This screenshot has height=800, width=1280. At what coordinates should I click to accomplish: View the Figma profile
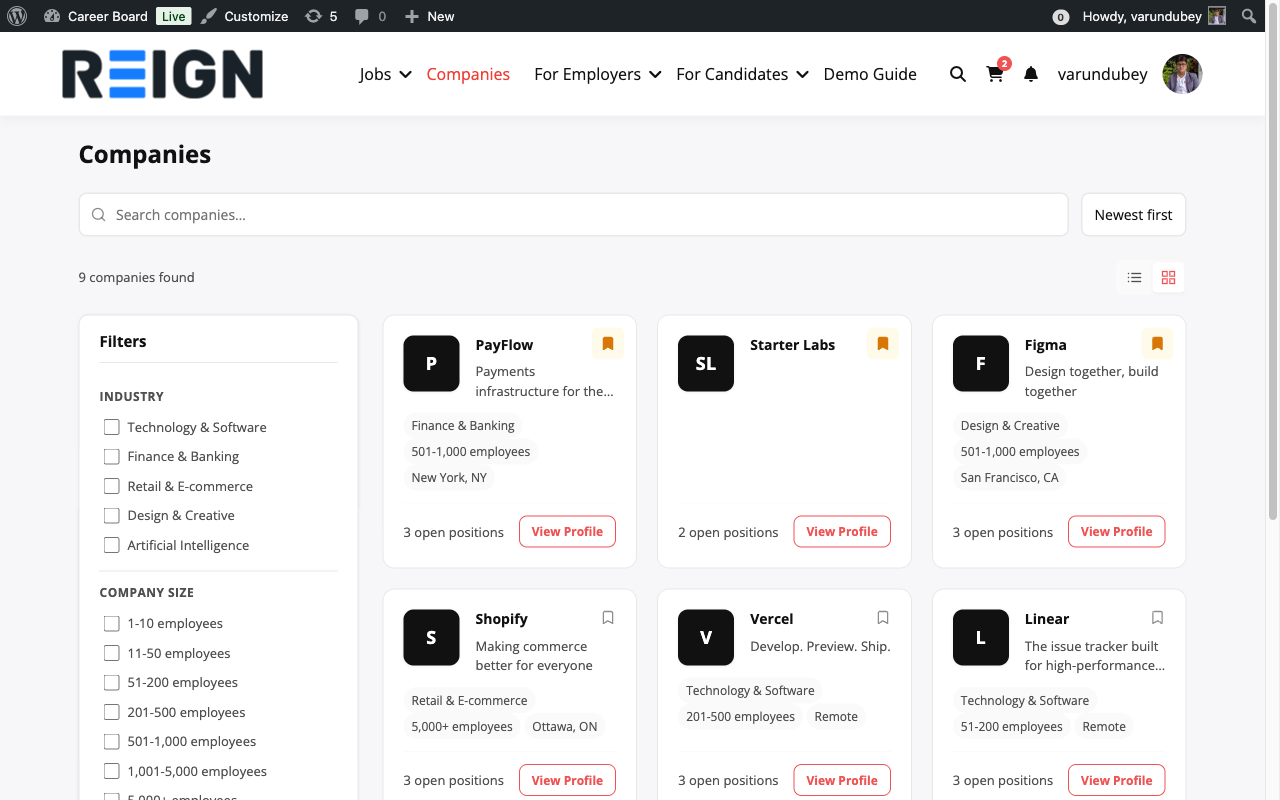pyautogui.click(x=1117, y=532)
